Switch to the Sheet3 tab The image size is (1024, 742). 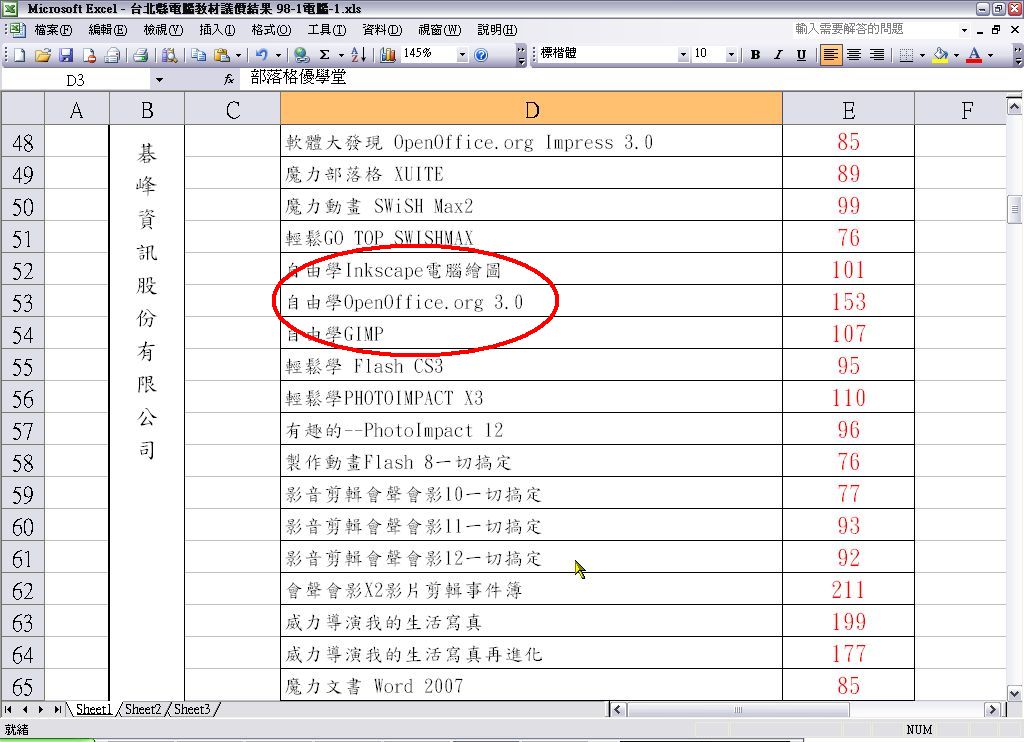pos(192,709)
